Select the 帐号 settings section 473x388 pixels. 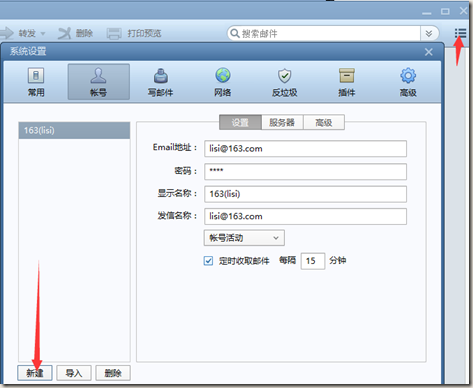(99, 82)
